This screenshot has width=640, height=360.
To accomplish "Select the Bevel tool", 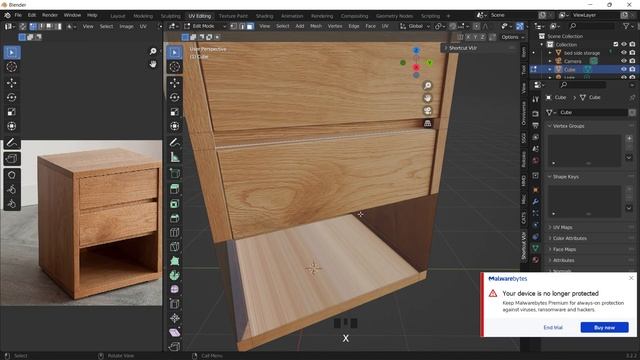I will click(175, 218).
